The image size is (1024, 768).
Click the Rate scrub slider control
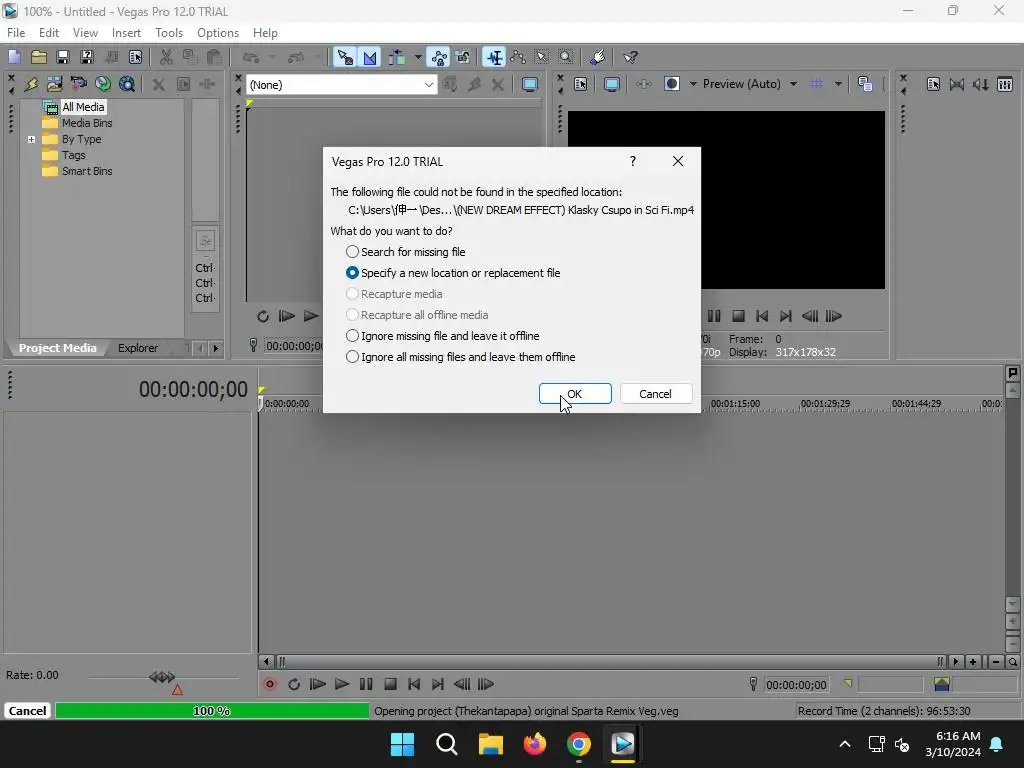coord(162,678)
